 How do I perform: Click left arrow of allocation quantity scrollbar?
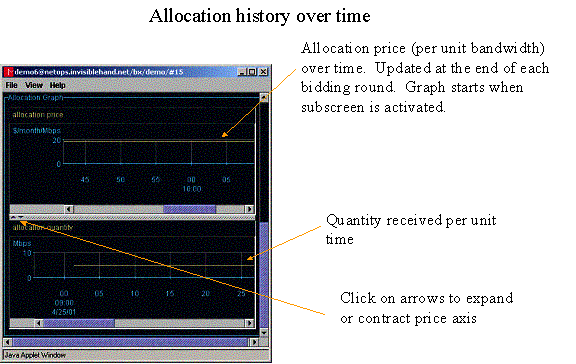click(x=39, y=323)
